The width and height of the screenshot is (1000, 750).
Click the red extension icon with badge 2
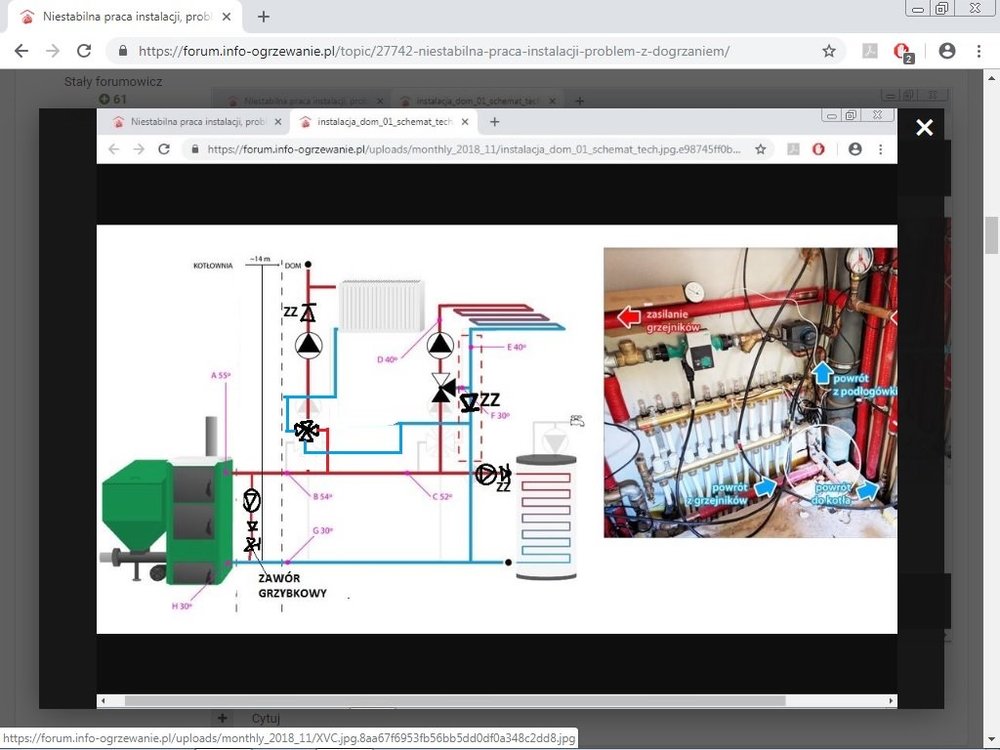[902, 52]
